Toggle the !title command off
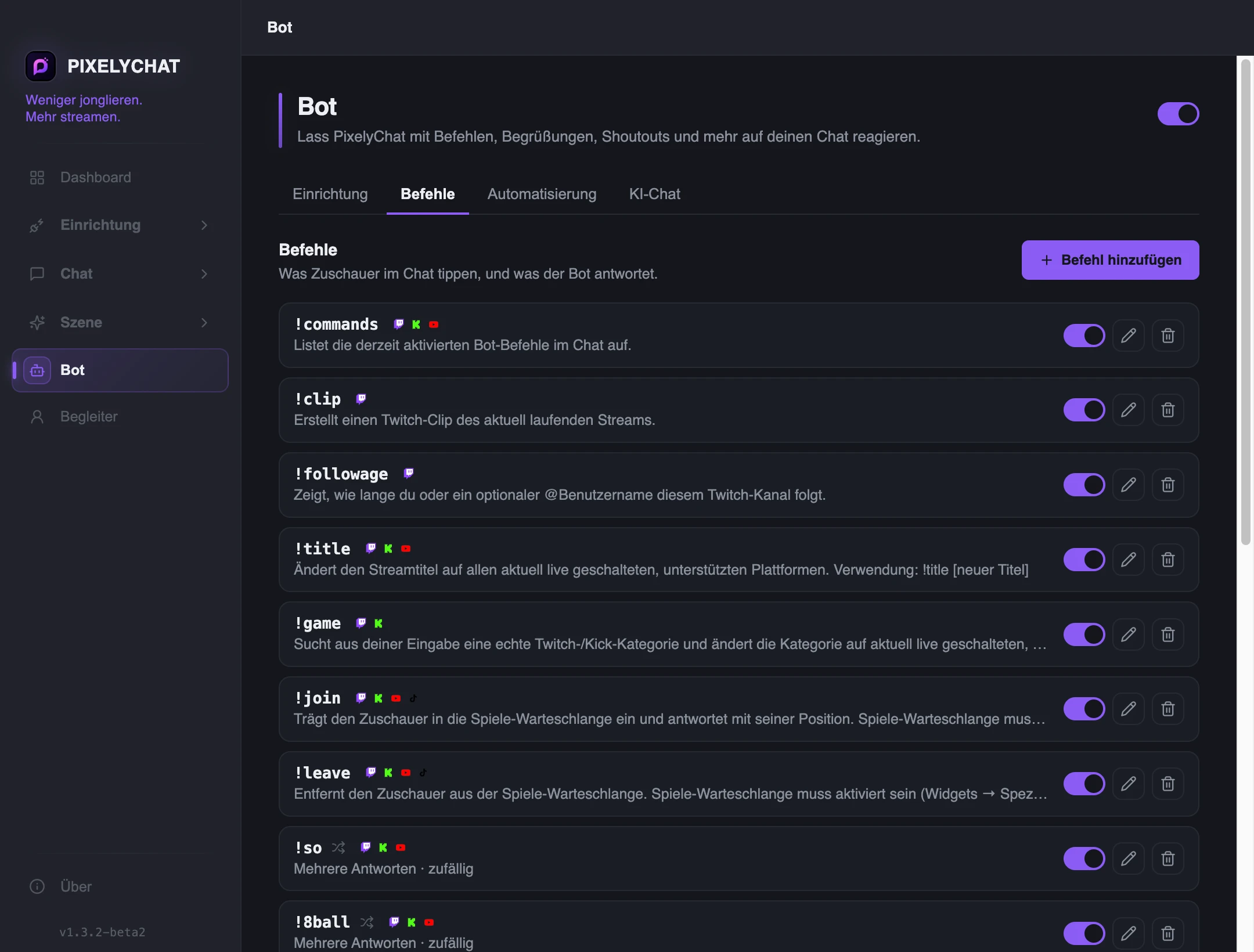1254x952 pixels. coord(1084,560)
